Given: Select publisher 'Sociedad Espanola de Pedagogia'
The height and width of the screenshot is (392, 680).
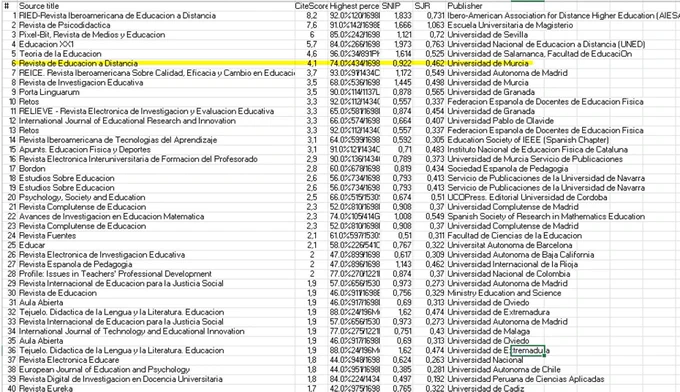Looking at the screenshot, I should pyautogui.click(x=507, y=168).
